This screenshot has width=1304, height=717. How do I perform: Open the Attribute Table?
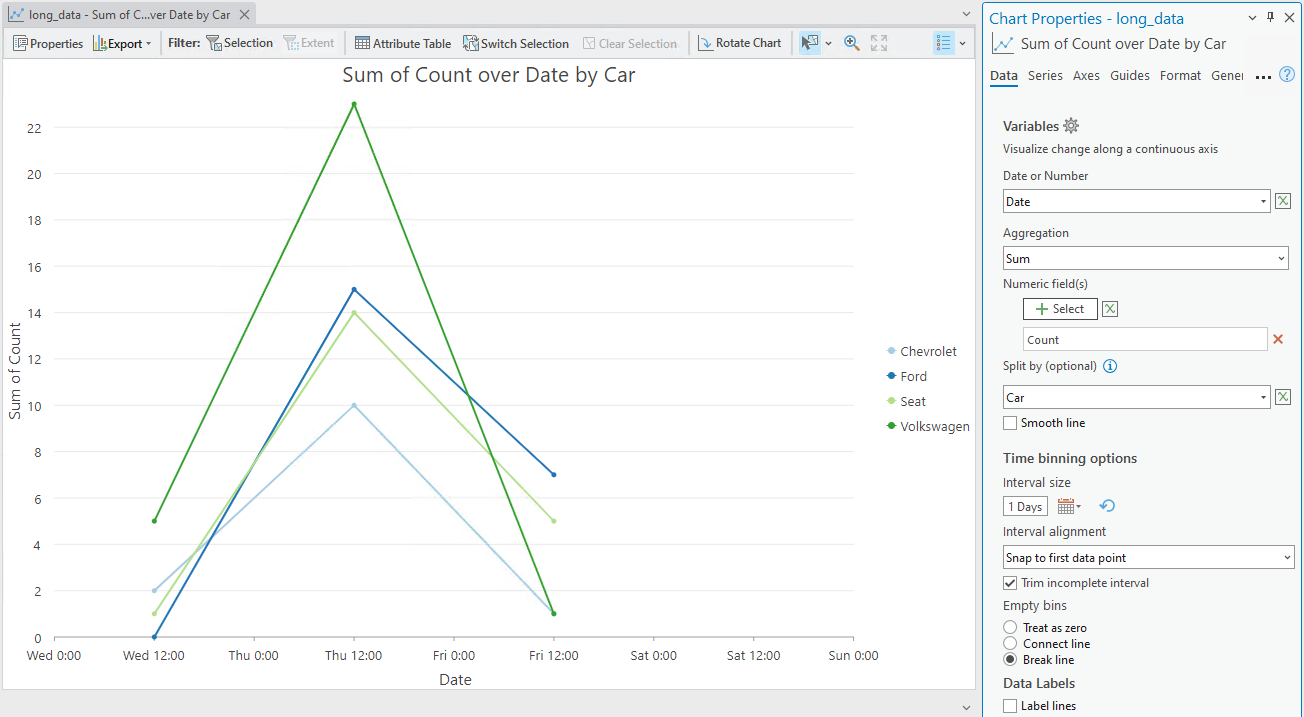pyautogui.click(x=403, y=43)
